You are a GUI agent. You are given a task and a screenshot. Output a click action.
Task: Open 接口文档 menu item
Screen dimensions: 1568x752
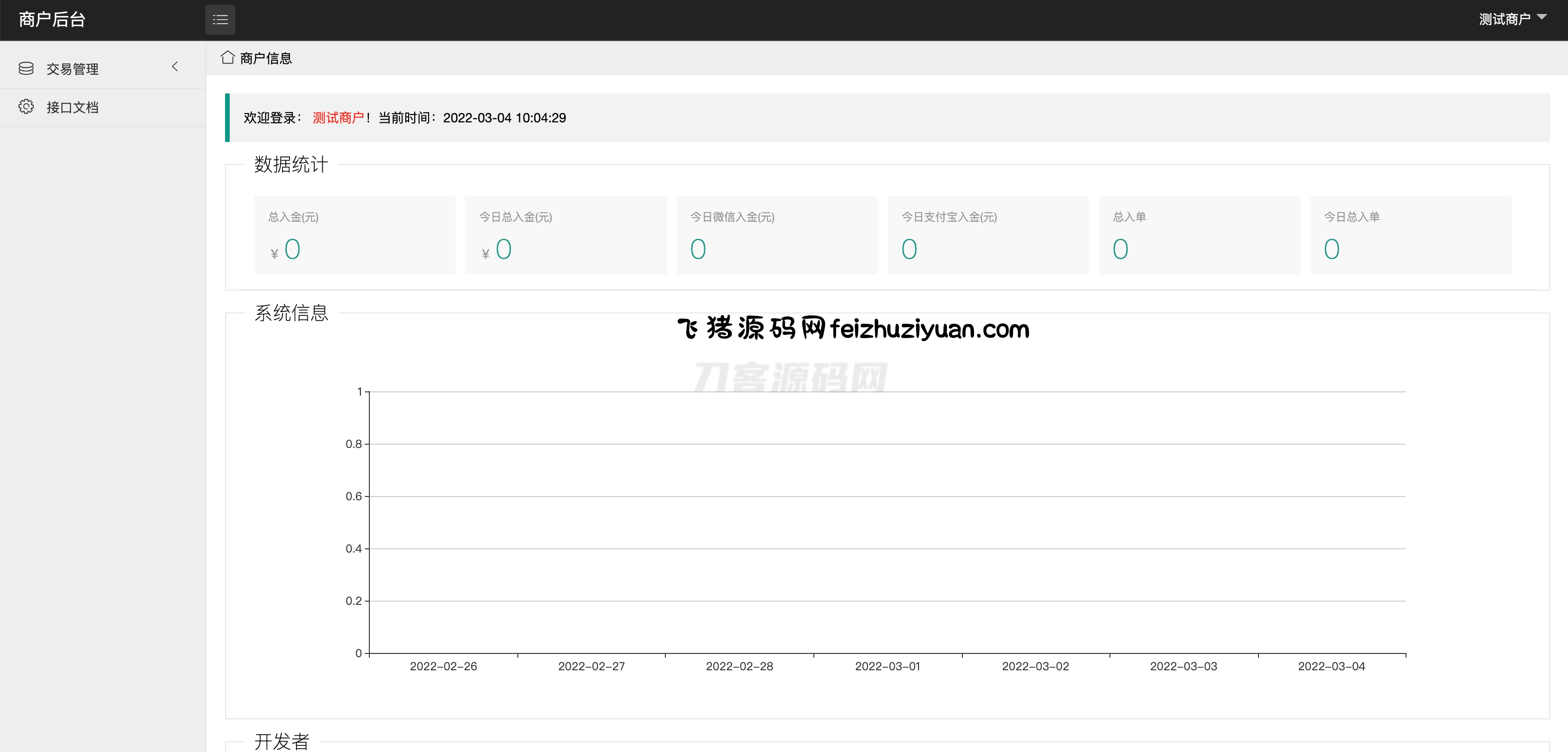coord(72,107)
